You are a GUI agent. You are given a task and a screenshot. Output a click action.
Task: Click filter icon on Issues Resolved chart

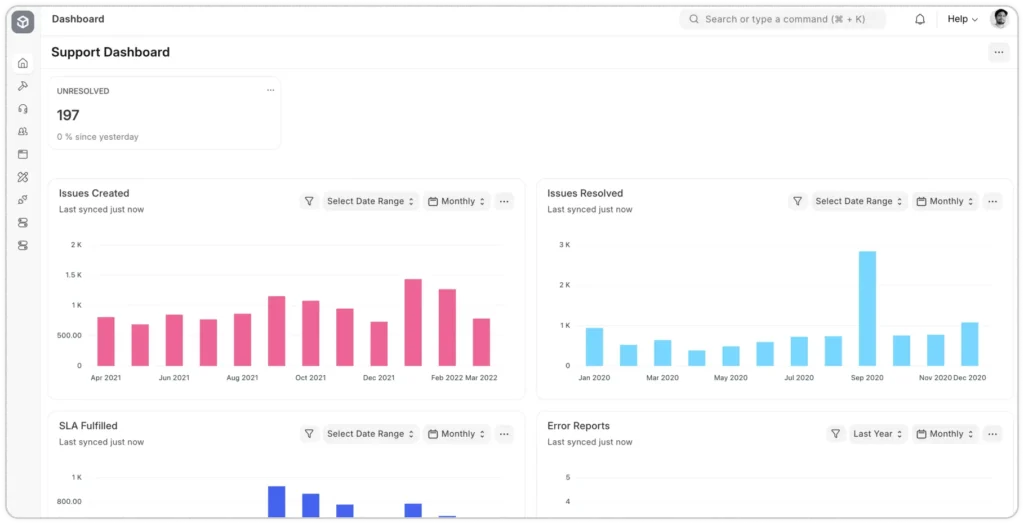click(x=797, y=201)
